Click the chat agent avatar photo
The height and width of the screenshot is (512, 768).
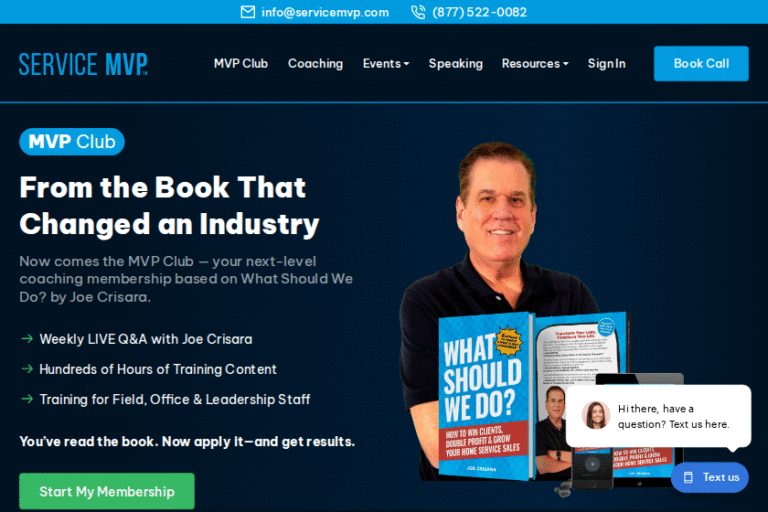click(x=596, y=415)
